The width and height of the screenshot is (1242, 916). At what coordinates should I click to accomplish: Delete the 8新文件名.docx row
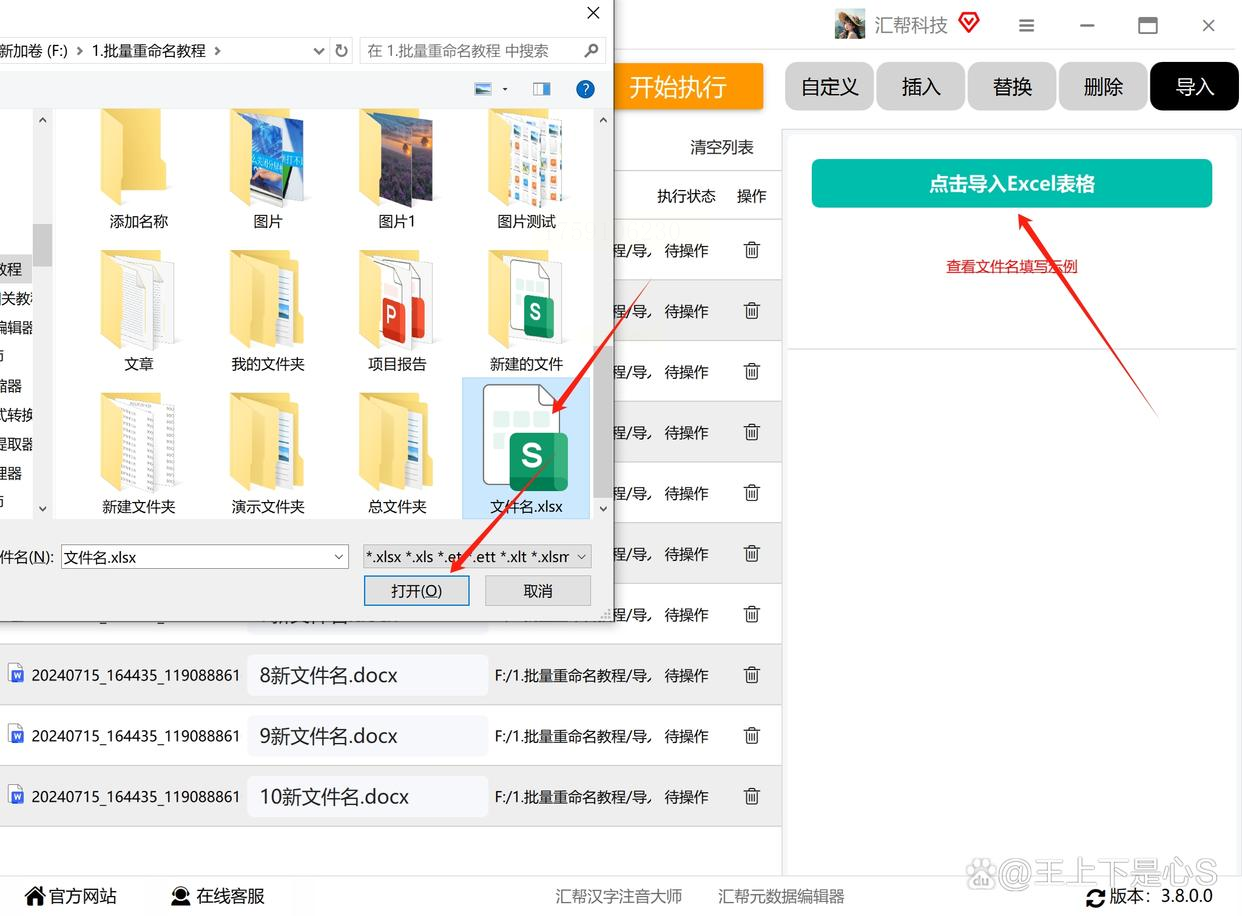752,675
